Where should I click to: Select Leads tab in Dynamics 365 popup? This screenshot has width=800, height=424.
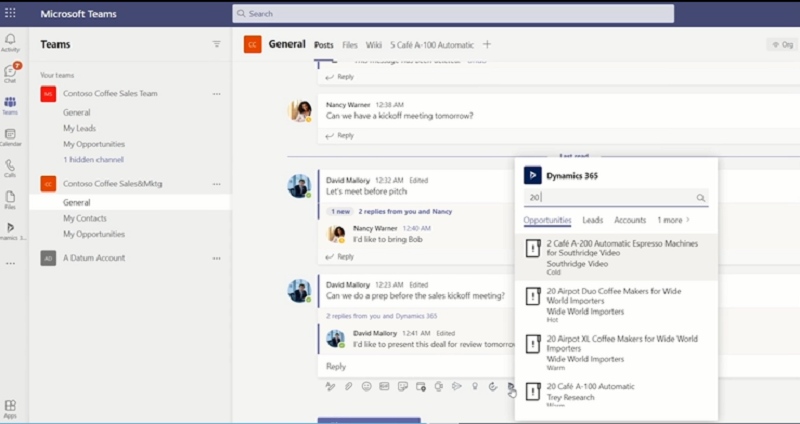(592, 220)
